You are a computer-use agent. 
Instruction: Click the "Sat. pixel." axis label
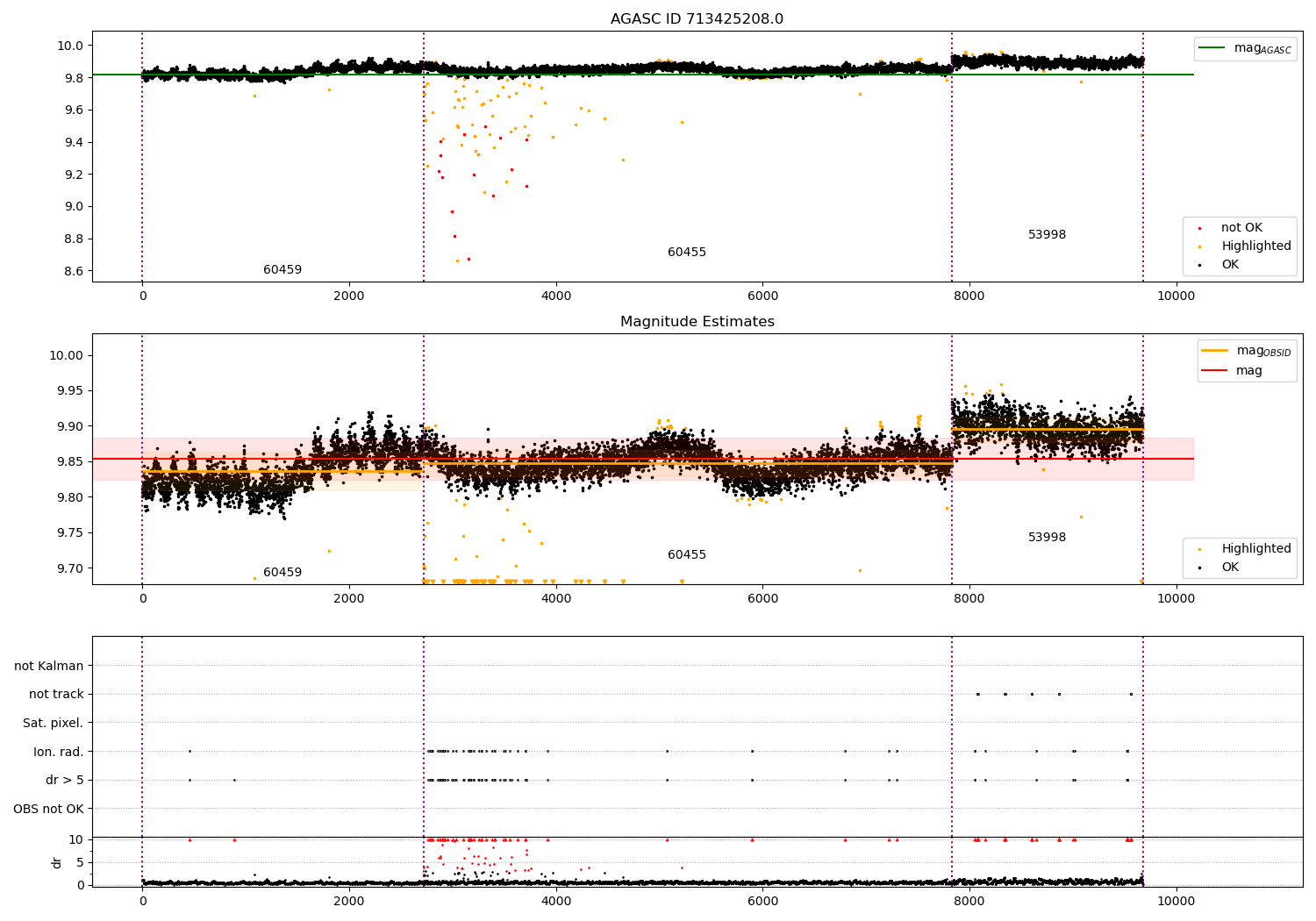(x=53, y=724)
